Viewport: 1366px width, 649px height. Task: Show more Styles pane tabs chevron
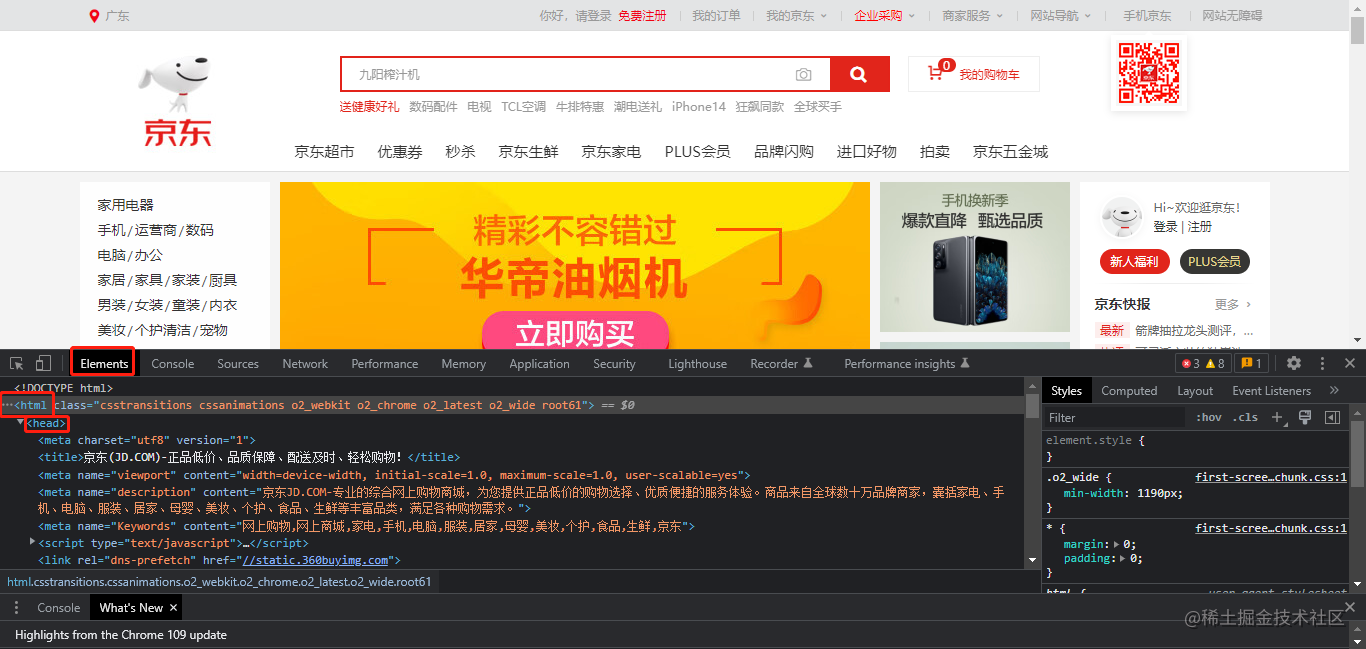coord(1334,390)
